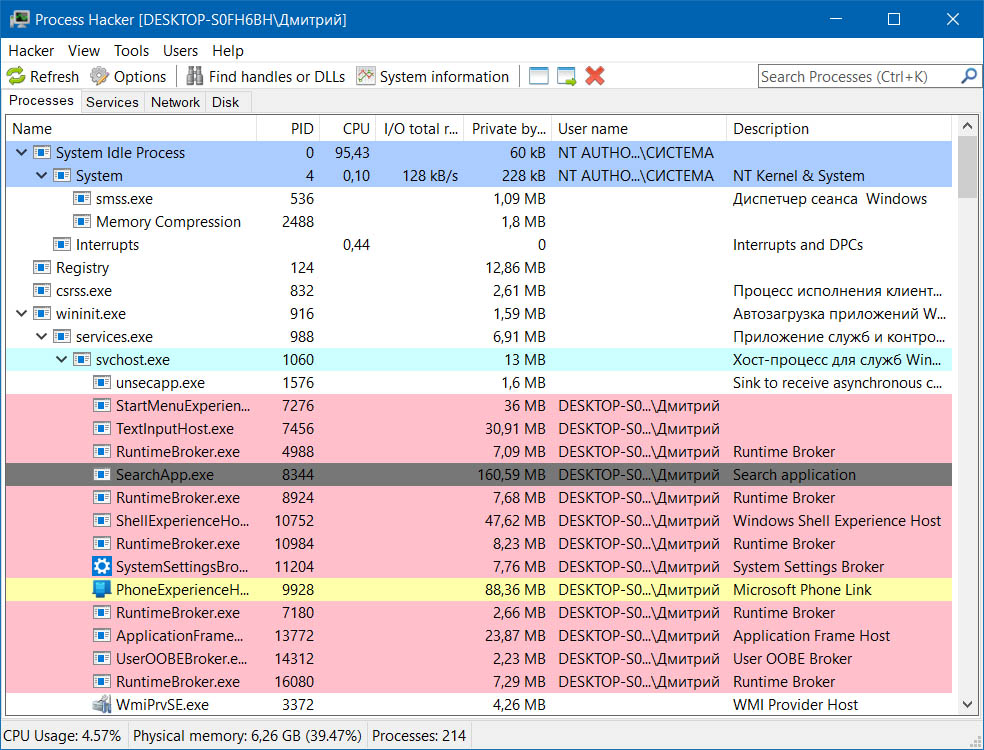Click the csrss.exe process icon
This screenshot has height=750, width=984.
click(x=41, y=291)
